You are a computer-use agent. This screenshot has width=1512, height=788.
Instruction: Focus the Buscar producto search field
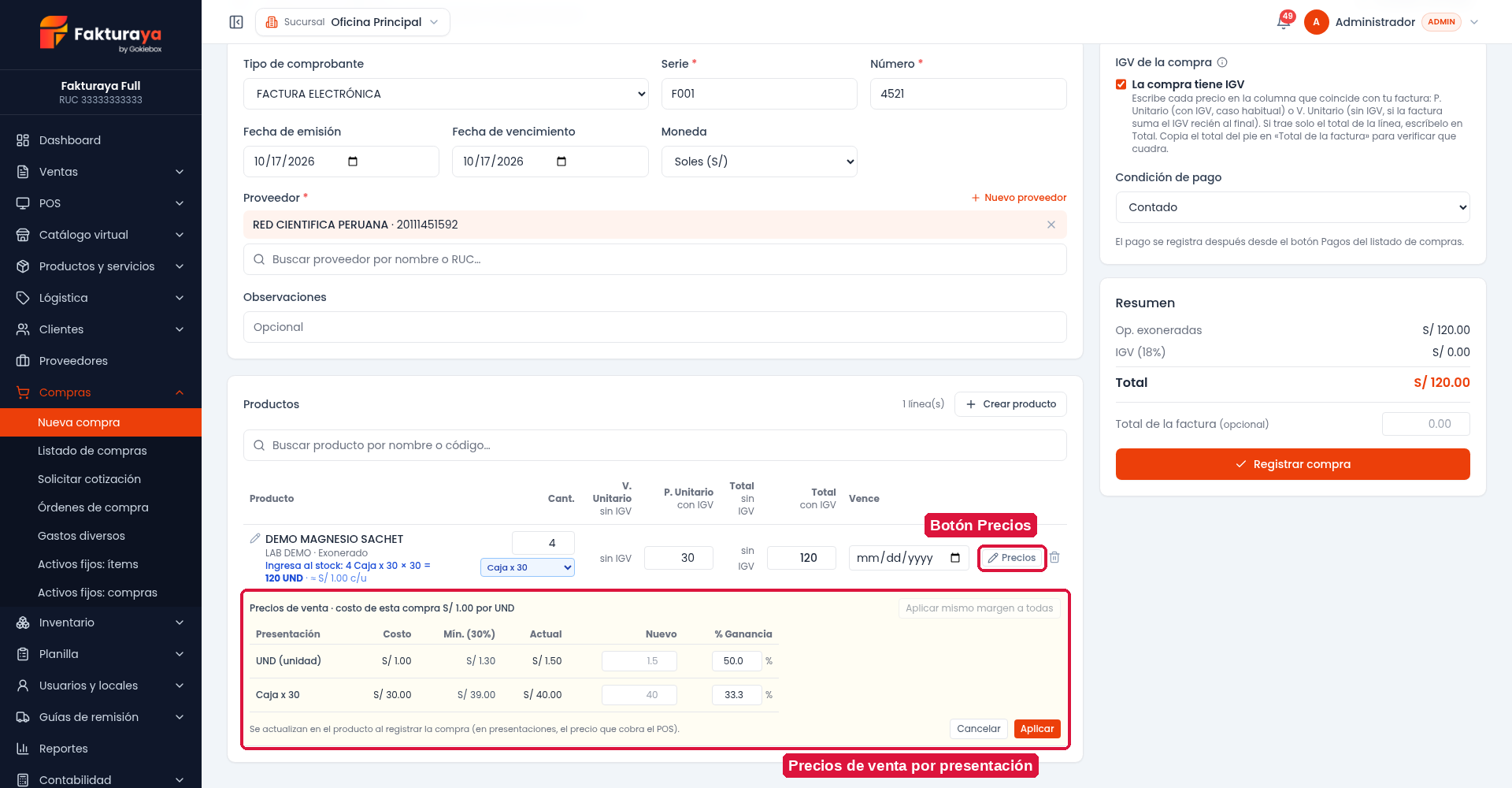click(x=655, y=445)
